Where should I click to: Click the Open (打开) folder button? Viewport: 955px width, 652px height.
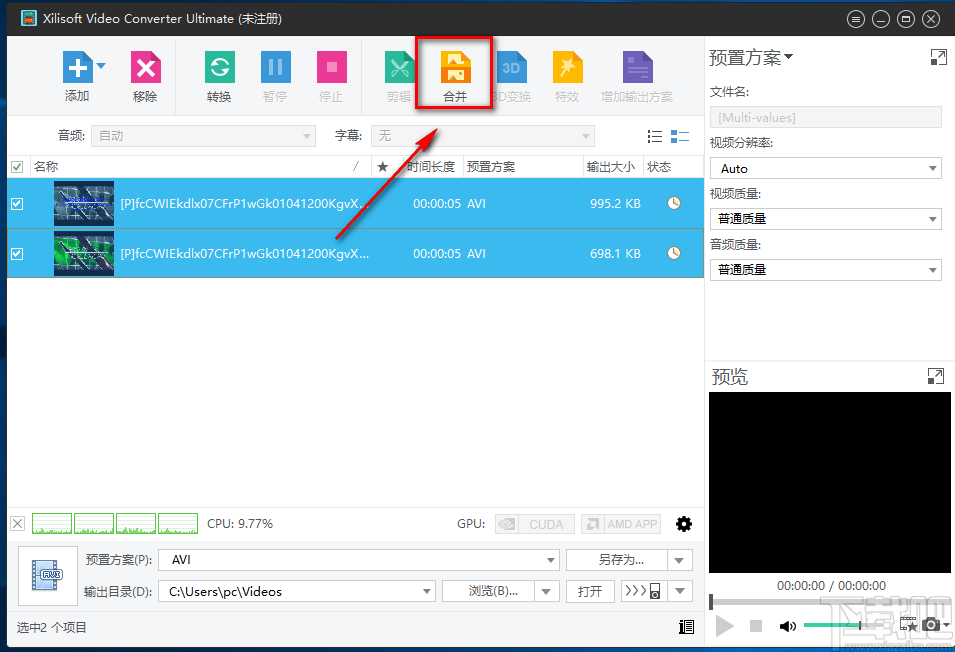click(590, 591)
